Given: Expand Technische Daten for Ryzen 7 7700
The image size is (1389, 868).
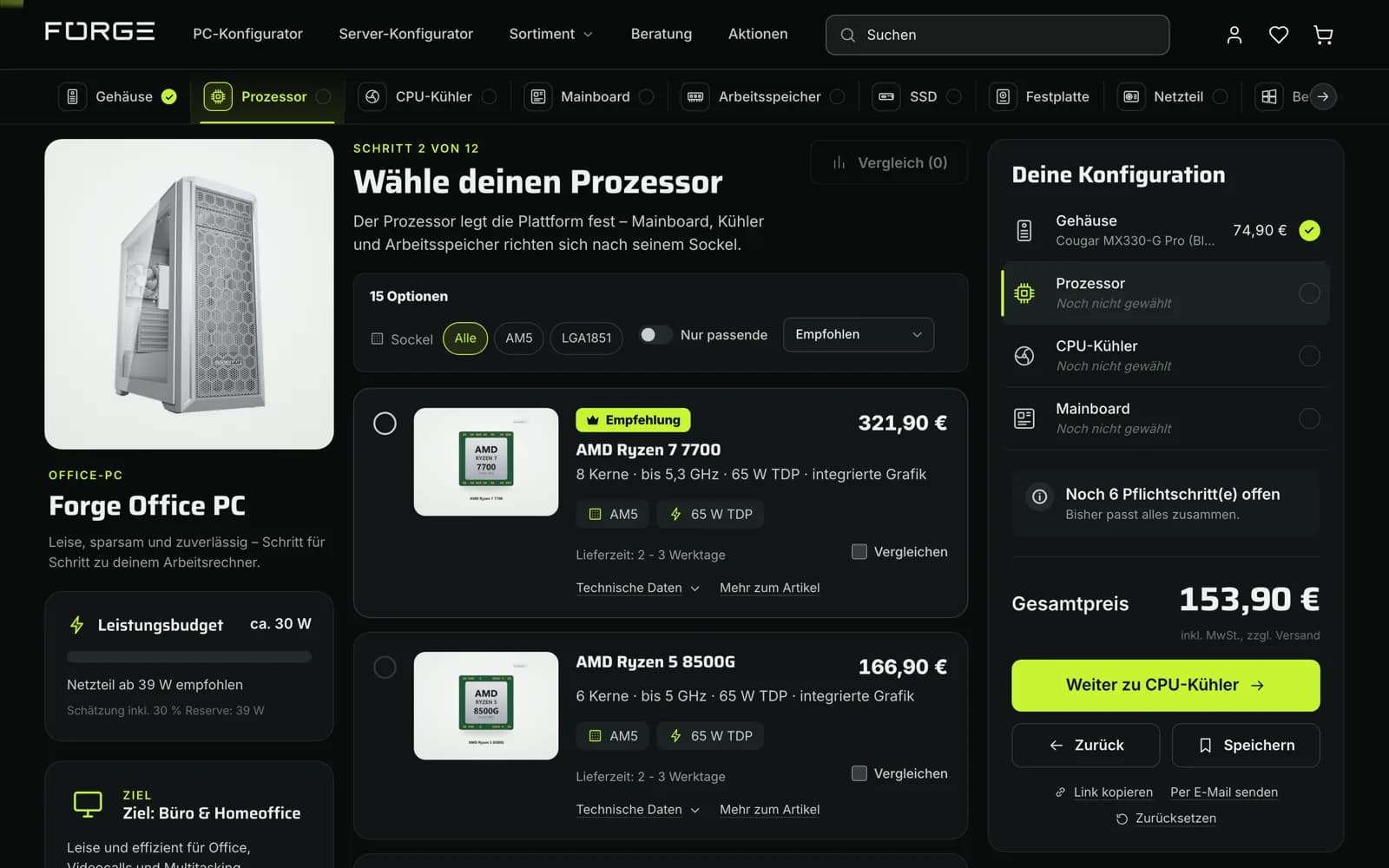Looking at the screenshot, I should point(637,588).
